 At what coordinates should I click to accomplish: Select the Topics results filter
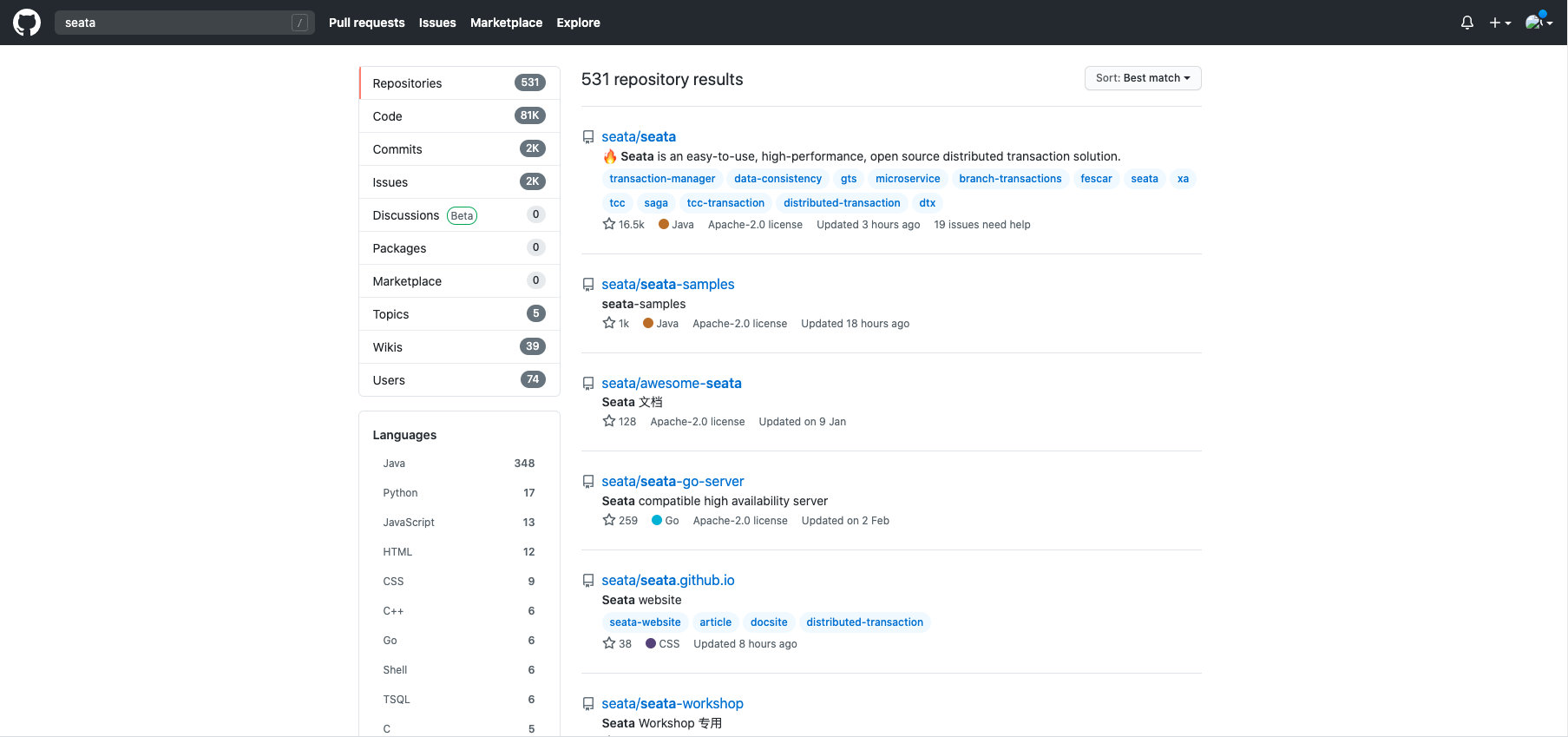(x=459, y=314)
